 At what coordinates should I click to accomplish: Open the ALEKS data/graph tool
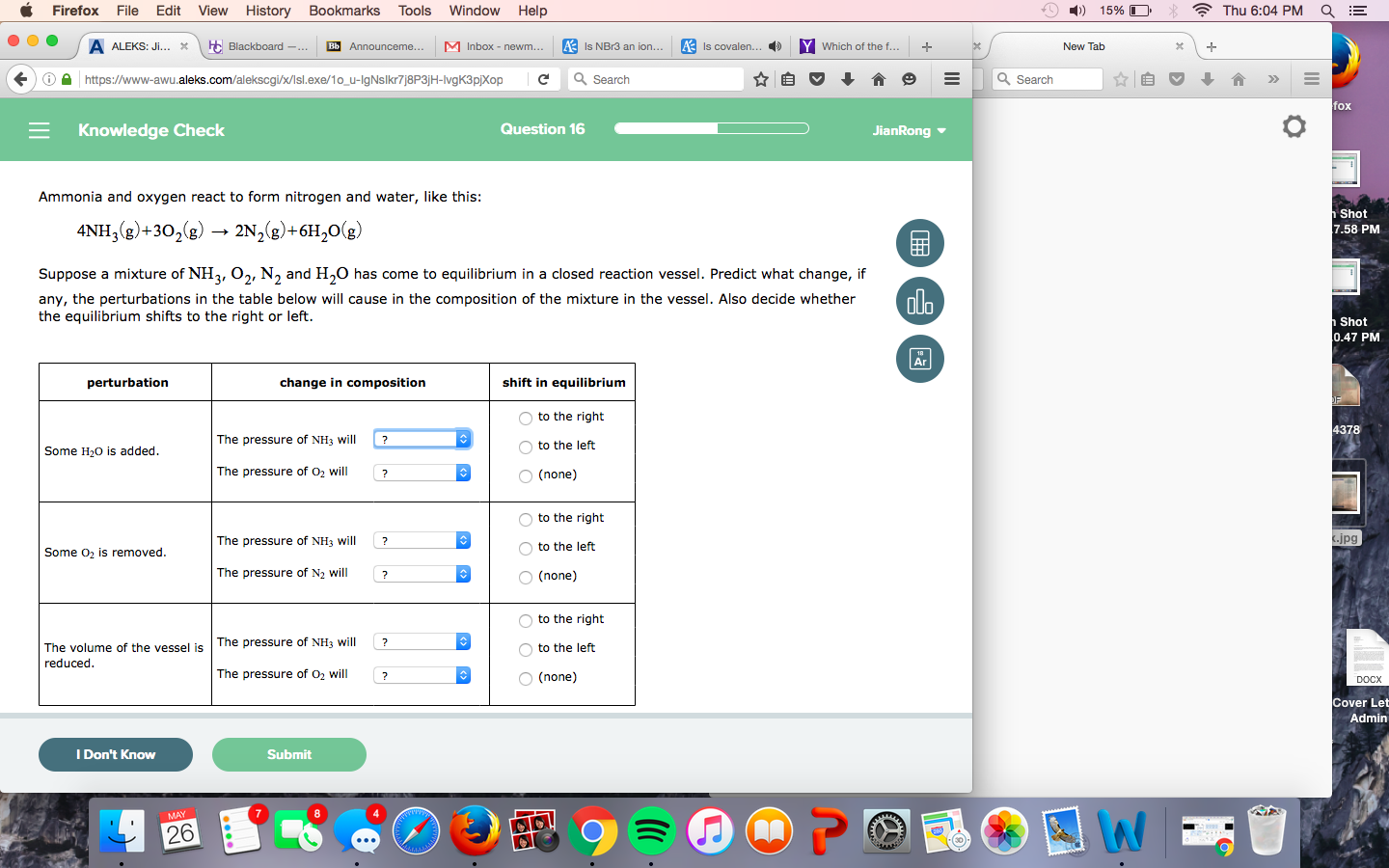click(919, 301)
